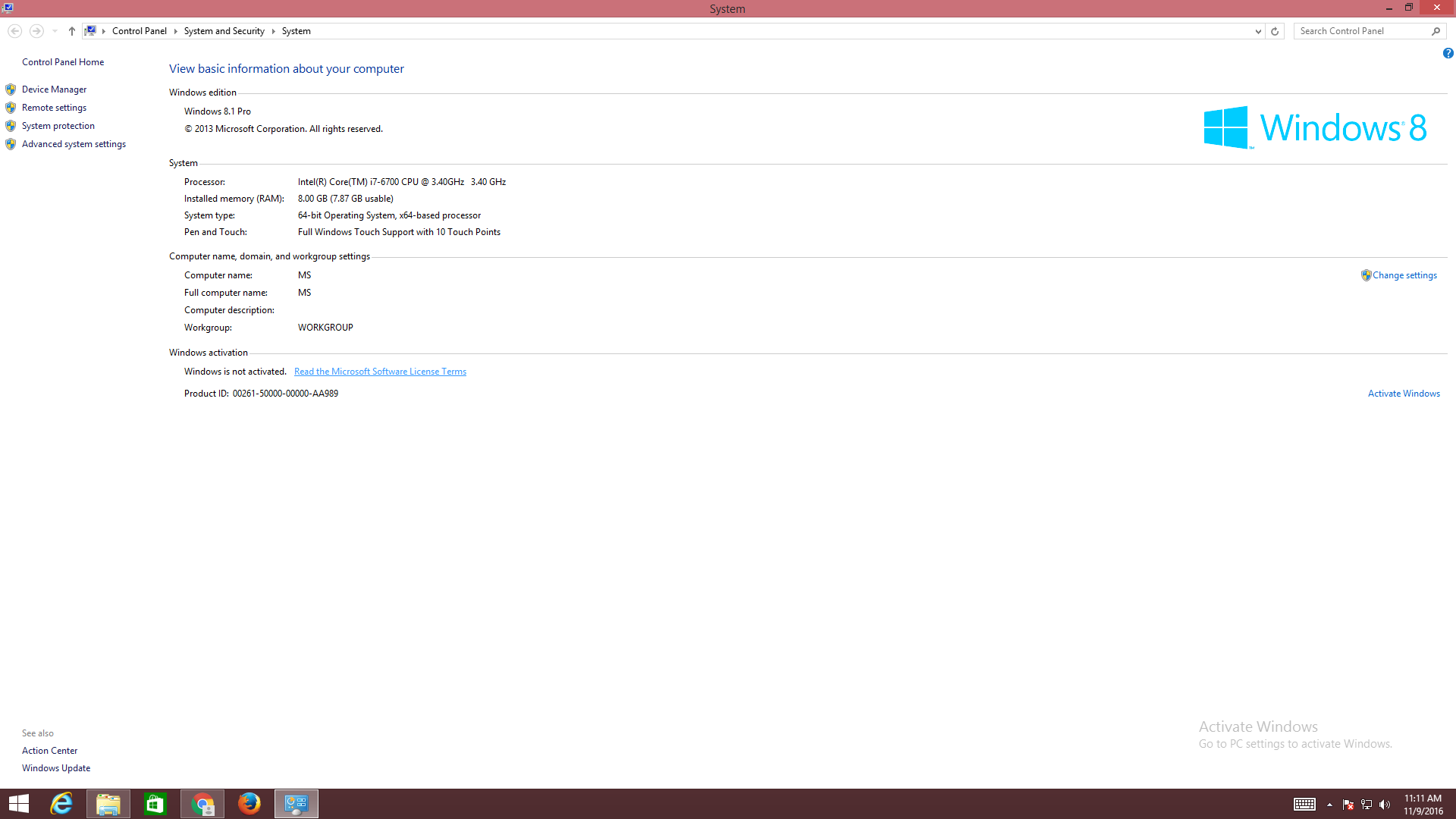Screen dimensions: 1456x819
Task: Click the search magnifier icon
Action: tap(1436, 31)
